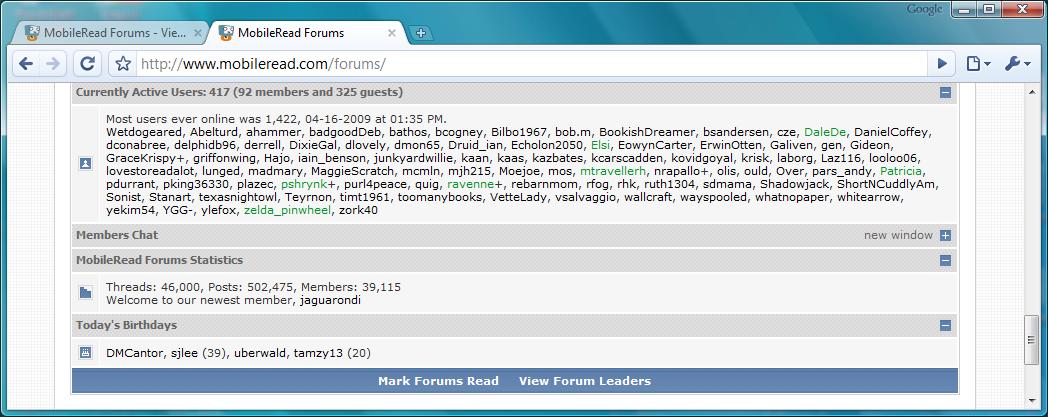Click the Go arrow beside the address bar
The width and height of the screenshot is (1048, 417).
pos(942,63)
